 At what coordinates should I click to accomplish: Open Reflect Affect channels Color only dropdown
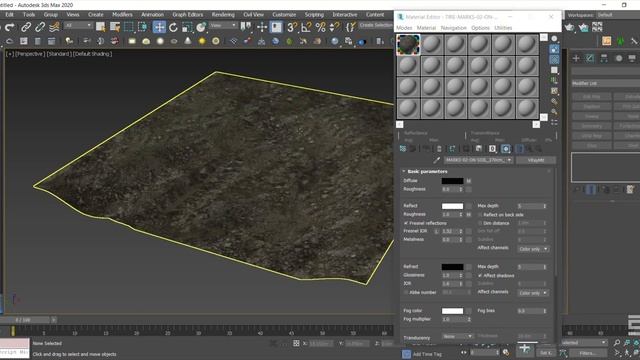coord(533,249)
